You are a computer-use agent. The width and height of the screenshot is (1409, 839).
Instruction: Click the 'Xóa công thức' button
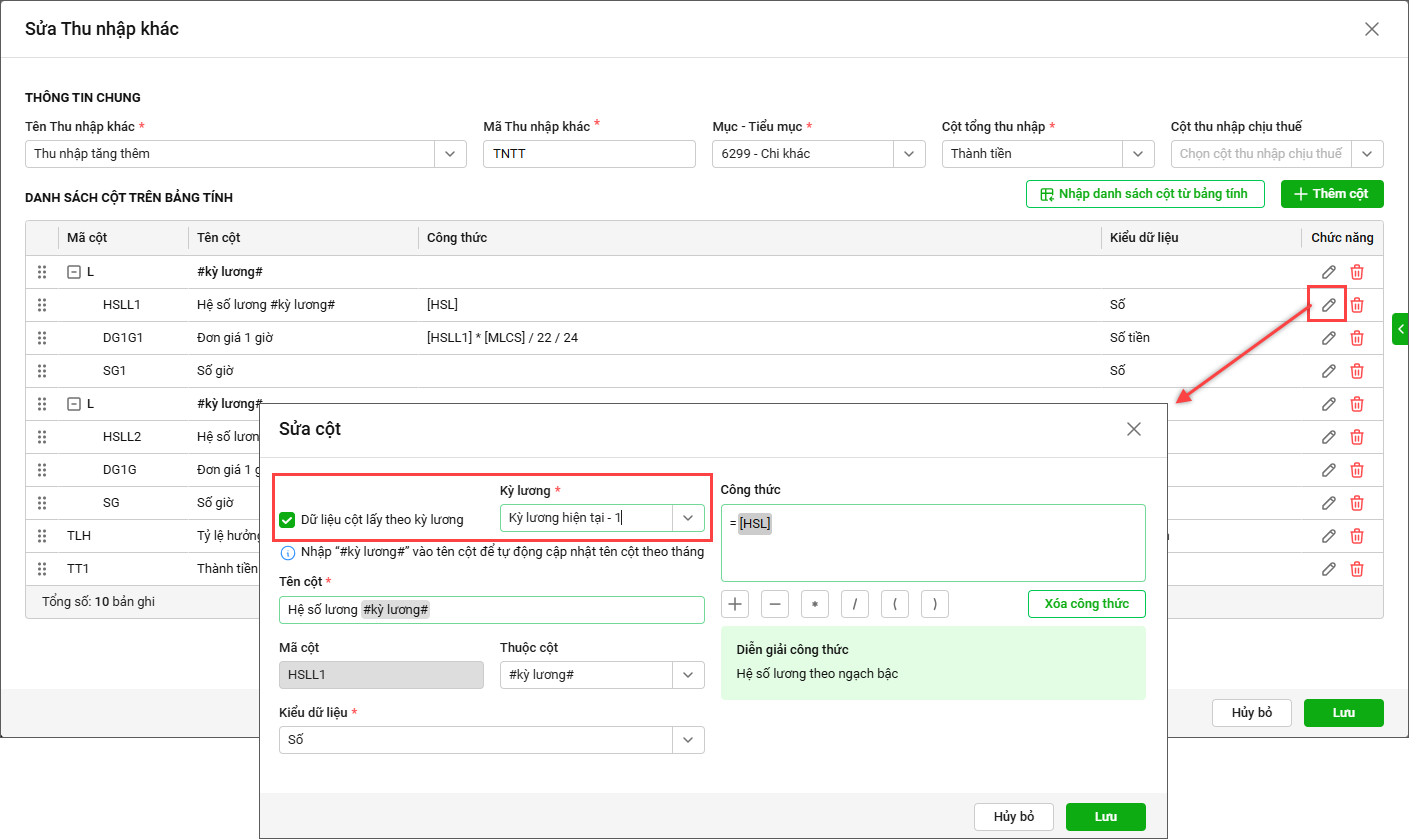tap(1086, 604)
